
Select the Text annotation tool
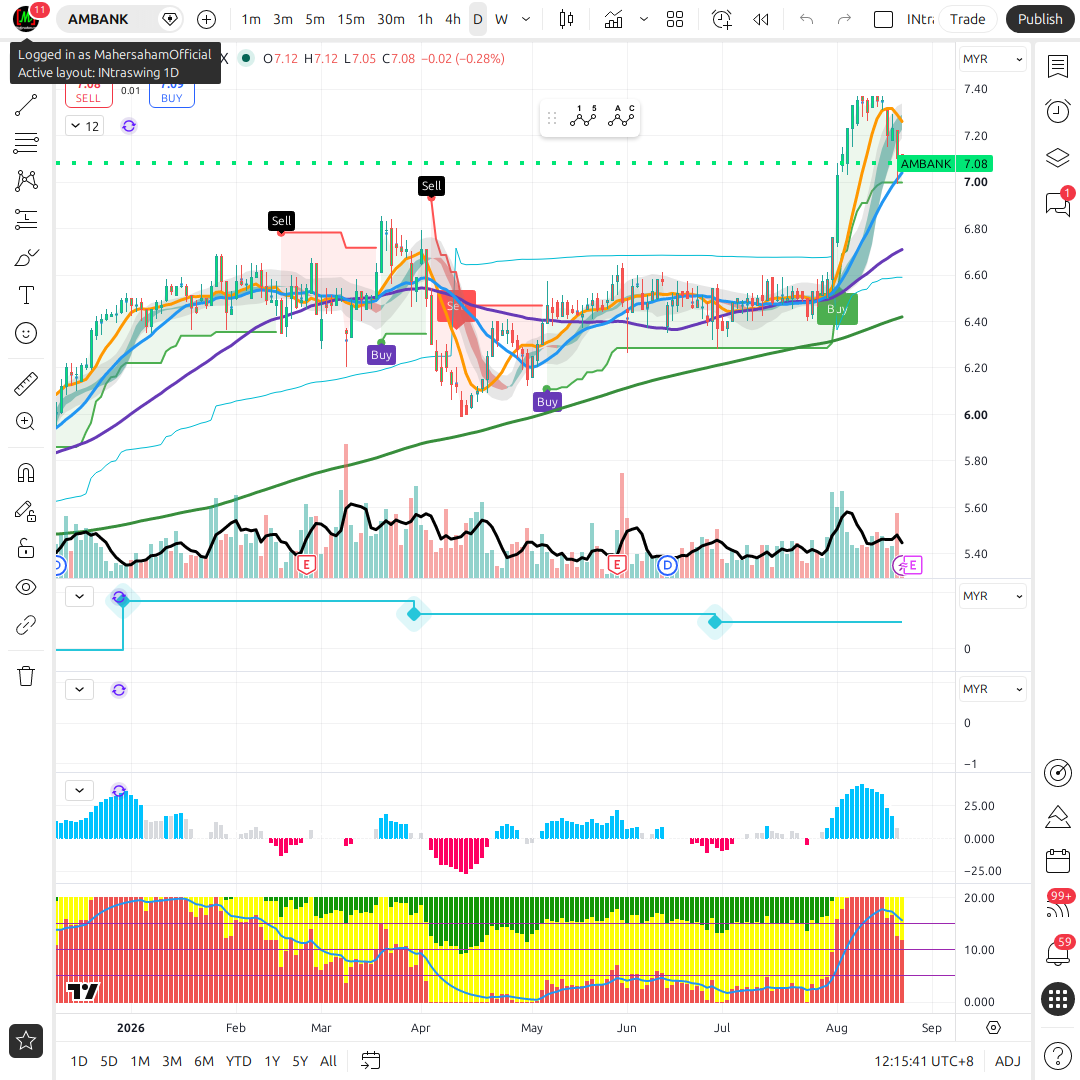(x=26, y=295)
